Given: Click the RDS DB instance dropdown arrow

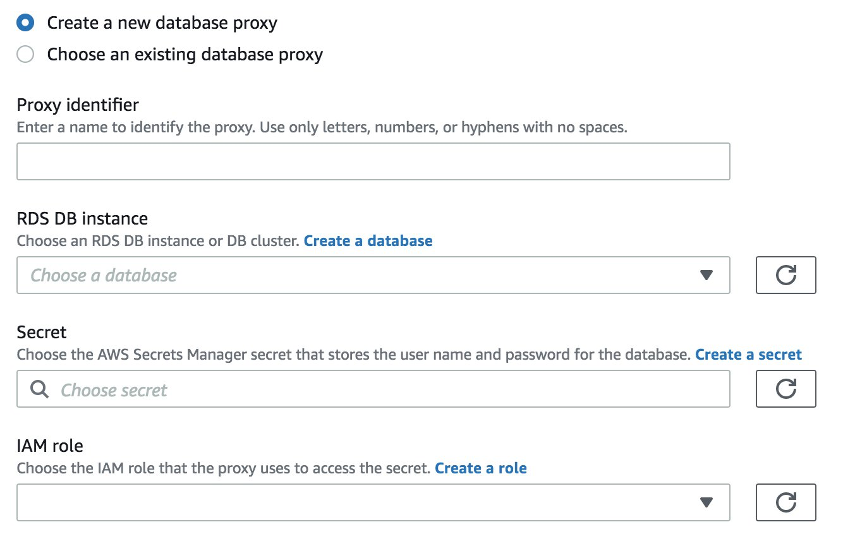Looking at the screenshot, I should click(x=706, y=276).
